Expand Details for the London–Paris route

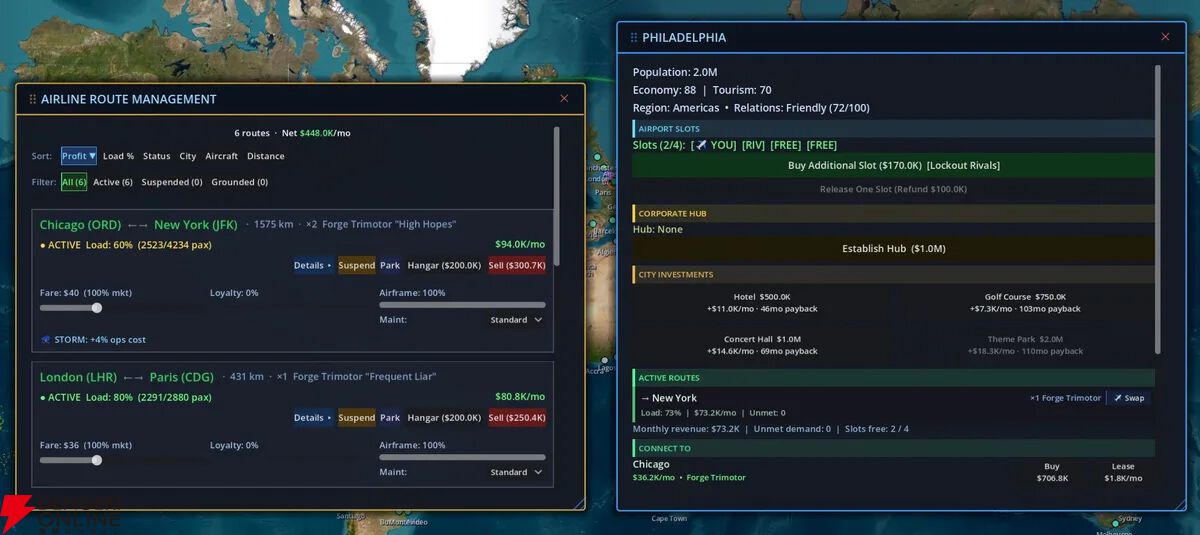(x=312, y=418)
